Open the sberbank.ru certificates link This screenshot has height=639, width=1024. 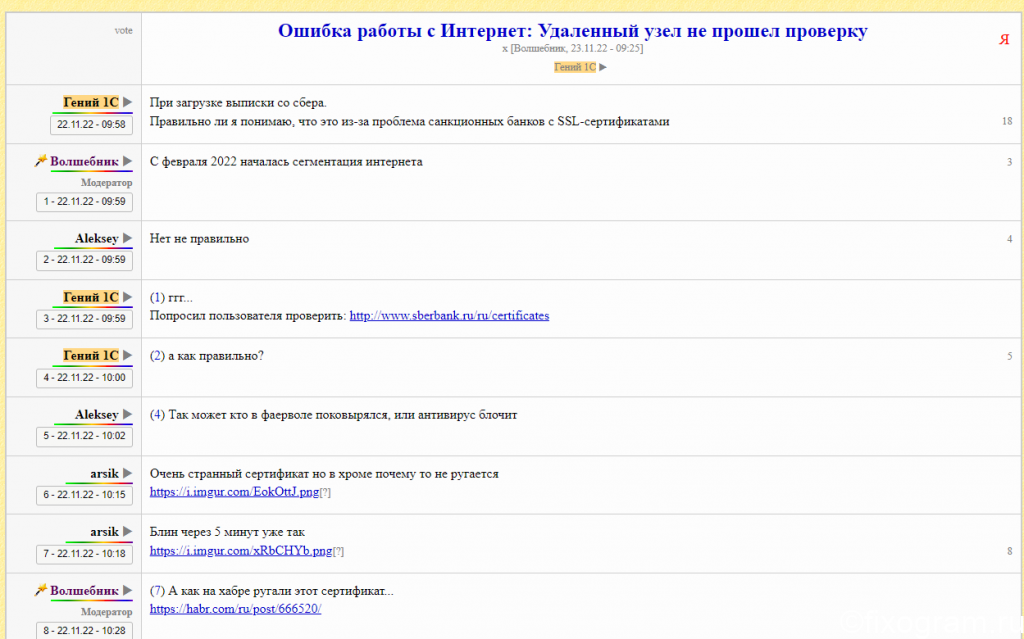click(x=449, y=316)
